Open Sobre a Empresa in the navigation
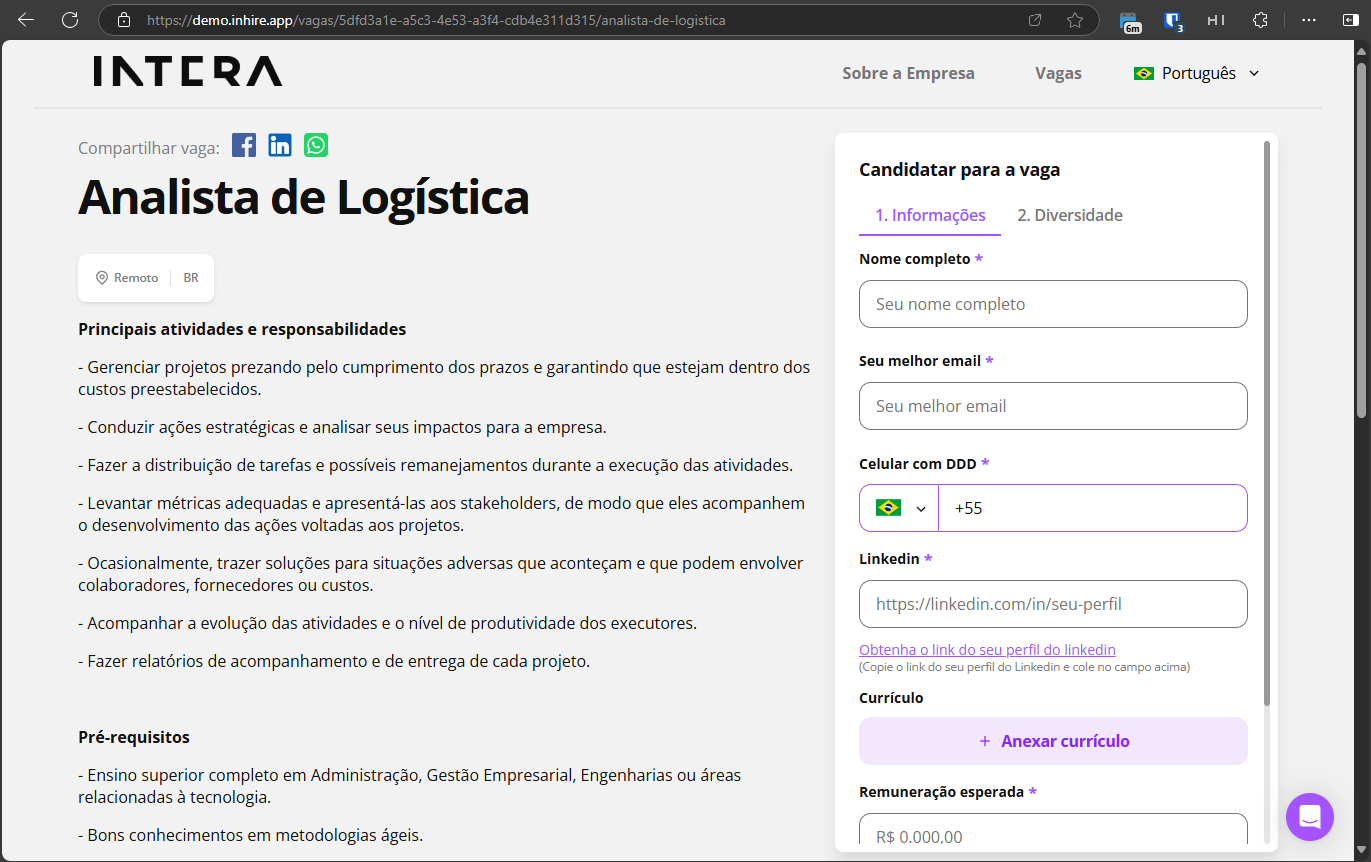Image resolution: width=1371 pixels, height=862 pixels. point(908,73)
